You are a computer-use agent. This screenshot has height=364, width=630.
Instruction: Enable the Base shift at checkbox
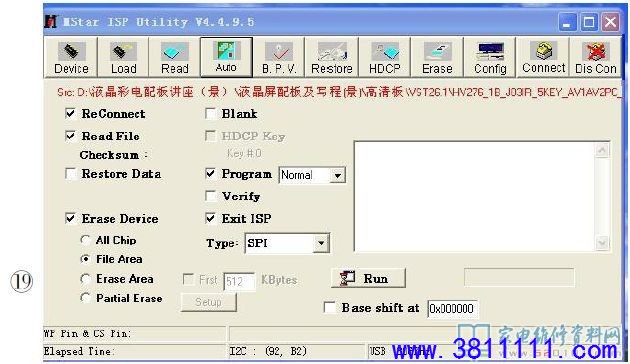(x=329, y=308)
